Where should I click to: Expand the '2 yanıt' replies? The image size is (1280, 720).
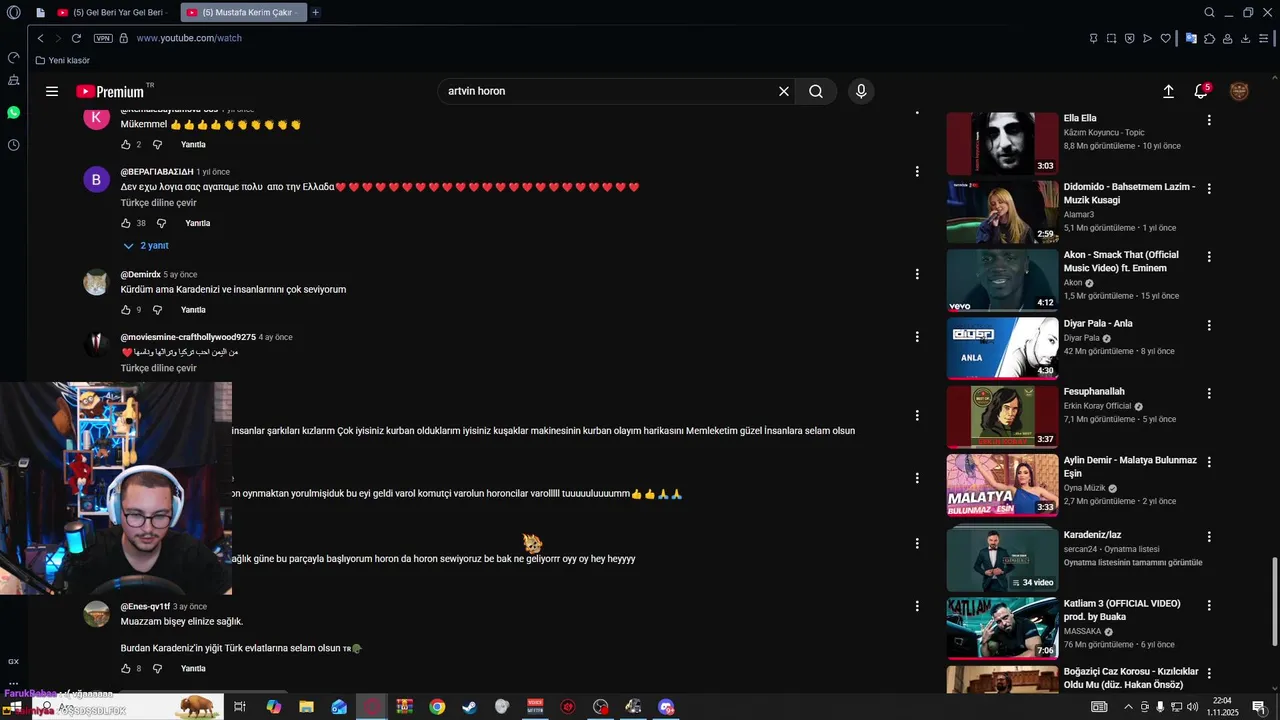pyautogui.click(x=146, y=245)
